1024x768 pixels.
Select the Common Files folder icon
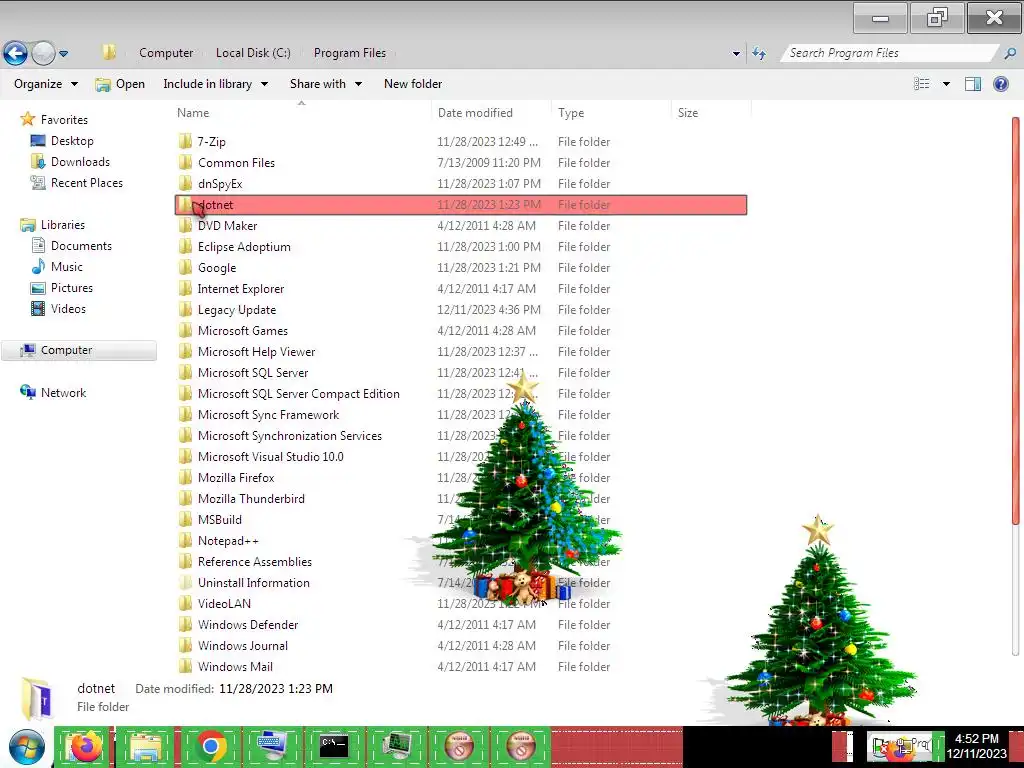[185, 163]
